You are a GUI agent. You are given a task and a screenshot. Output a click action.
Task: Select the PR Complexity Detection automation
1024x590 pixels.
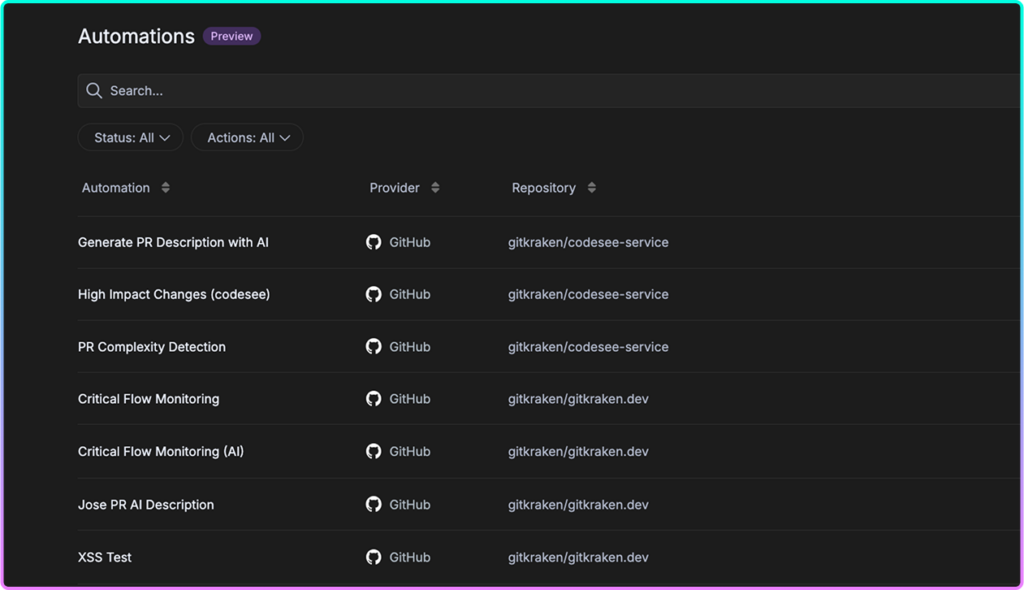[152, 346]
